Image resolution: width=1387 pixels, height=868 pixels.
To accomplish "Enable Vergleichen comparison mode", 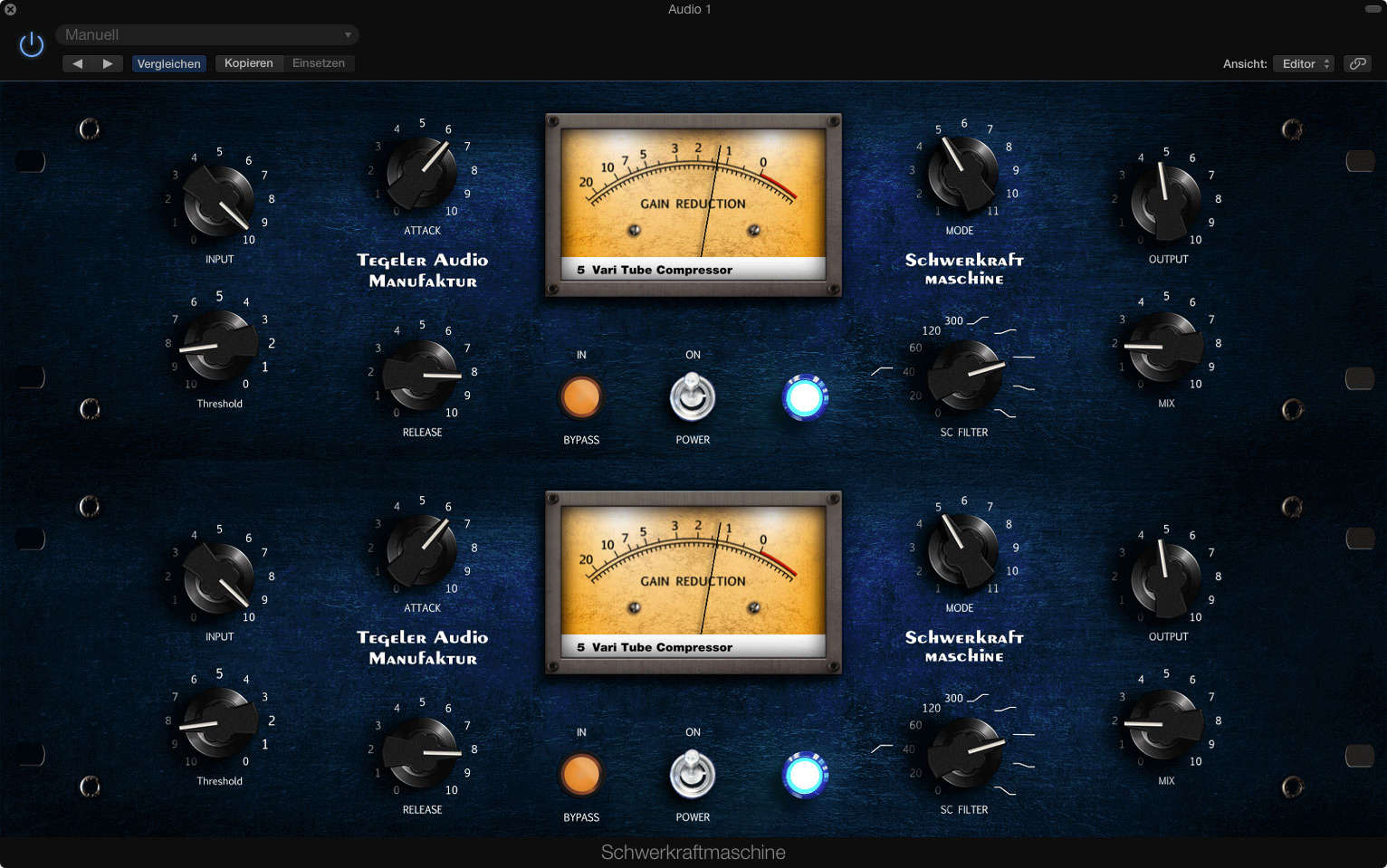I will click(x=168, y=63).
